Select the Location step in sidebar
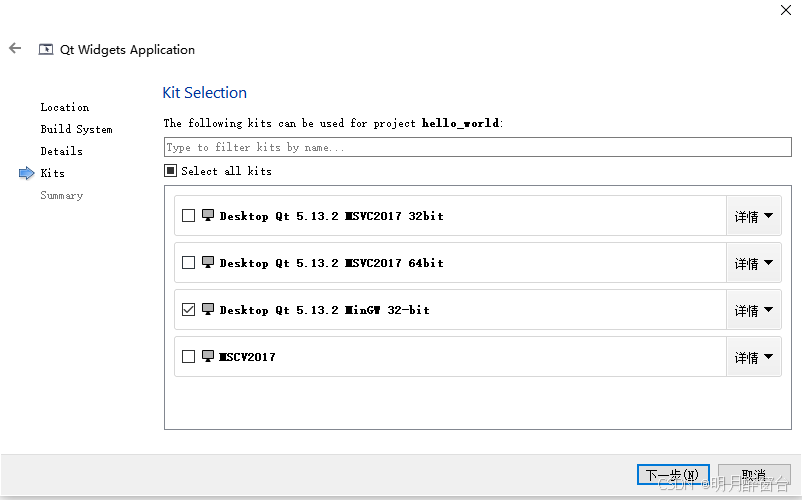 (64, 107)
